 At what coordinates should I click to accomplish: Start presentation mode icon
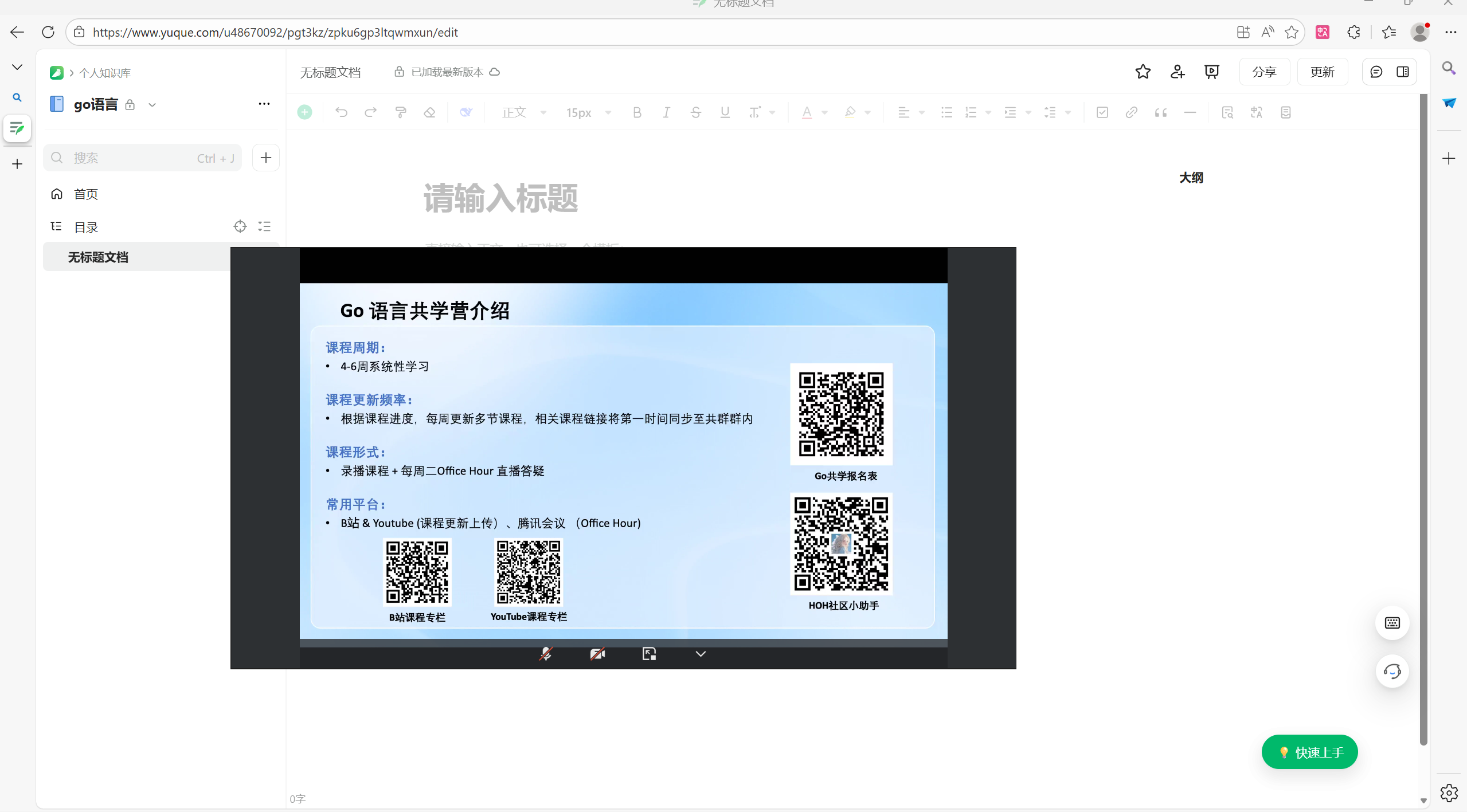click(x=1211, y=72)
